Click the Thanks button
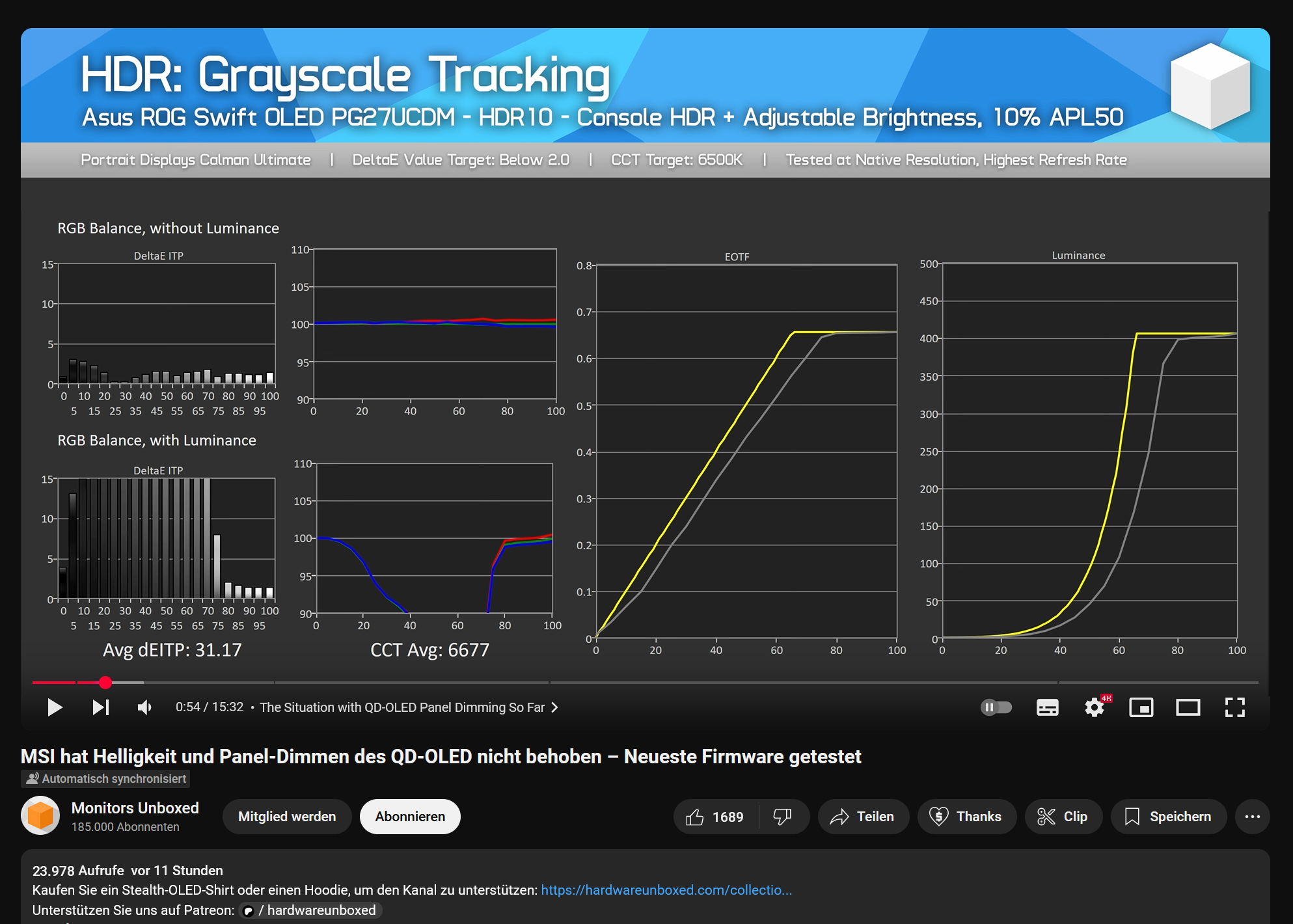This screenshot has height=924, width=1293. (x=966, y=817)
